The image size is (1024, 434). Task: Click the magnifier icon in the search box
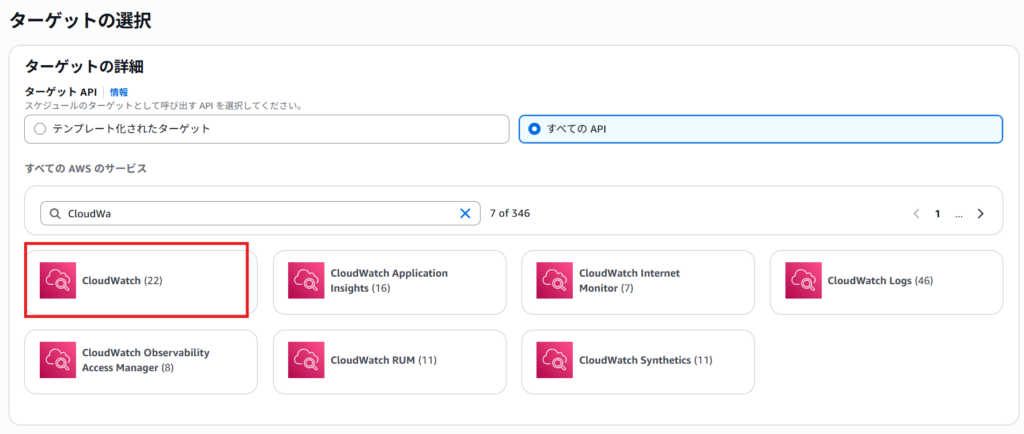(55, 213)
